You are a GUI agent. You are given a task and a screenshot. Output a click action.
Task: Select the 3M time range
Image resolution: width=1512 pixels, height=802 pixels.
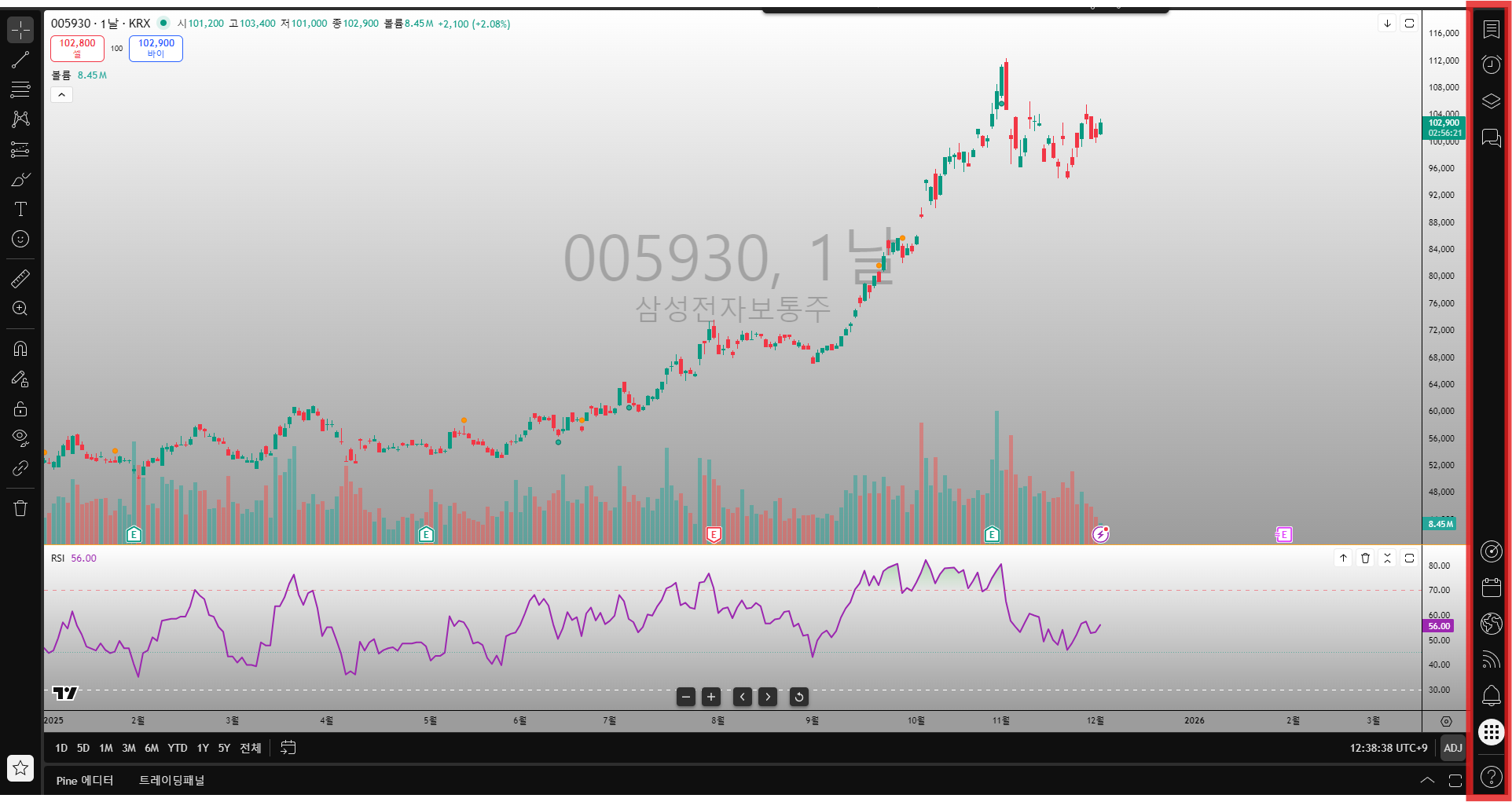(x=129, y=748)
